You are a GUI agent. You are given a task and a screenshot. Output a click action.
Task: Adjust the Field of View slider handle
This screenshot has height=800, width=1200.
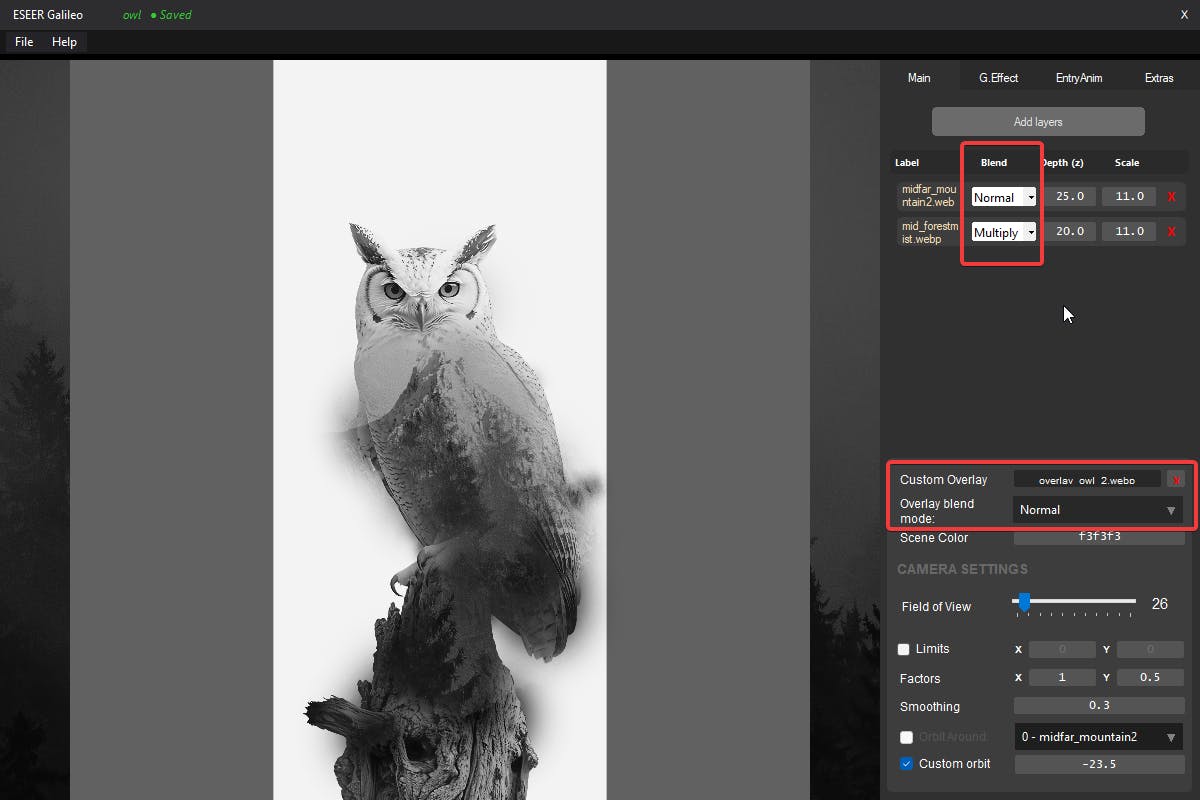[x=1024, y=601]
